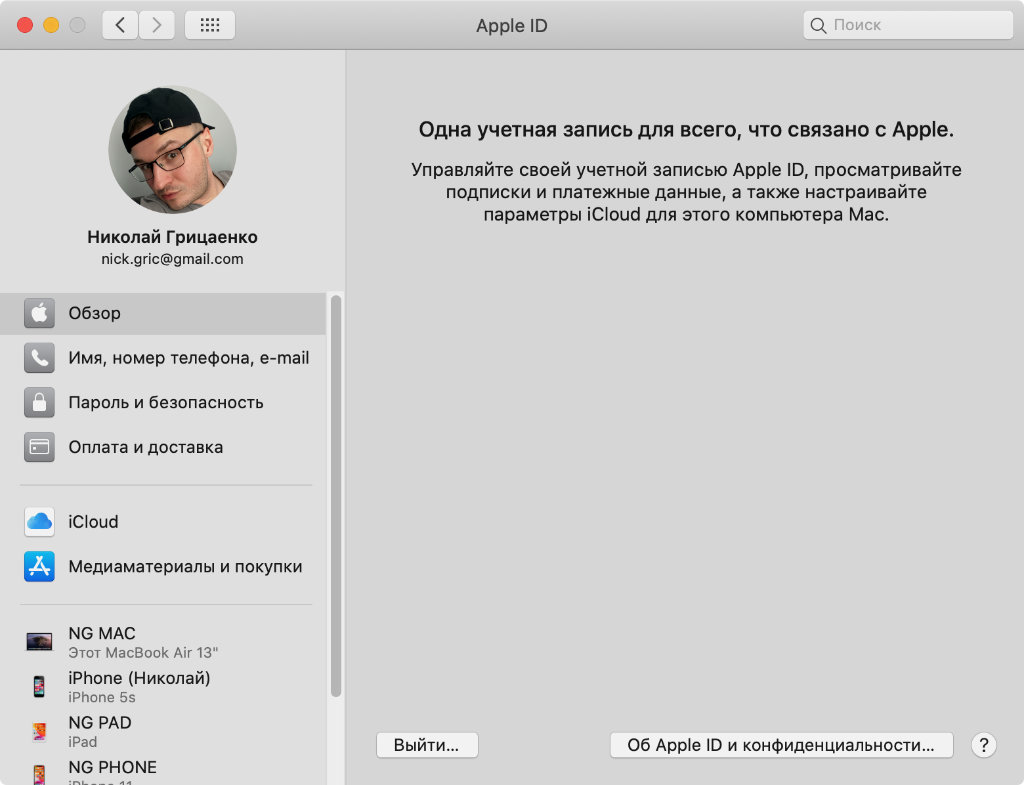This screenshot has height=785, width=1024.
Task: Open Об Apple ID и конфиденциальности… button
Action: (x=781, y=745)
